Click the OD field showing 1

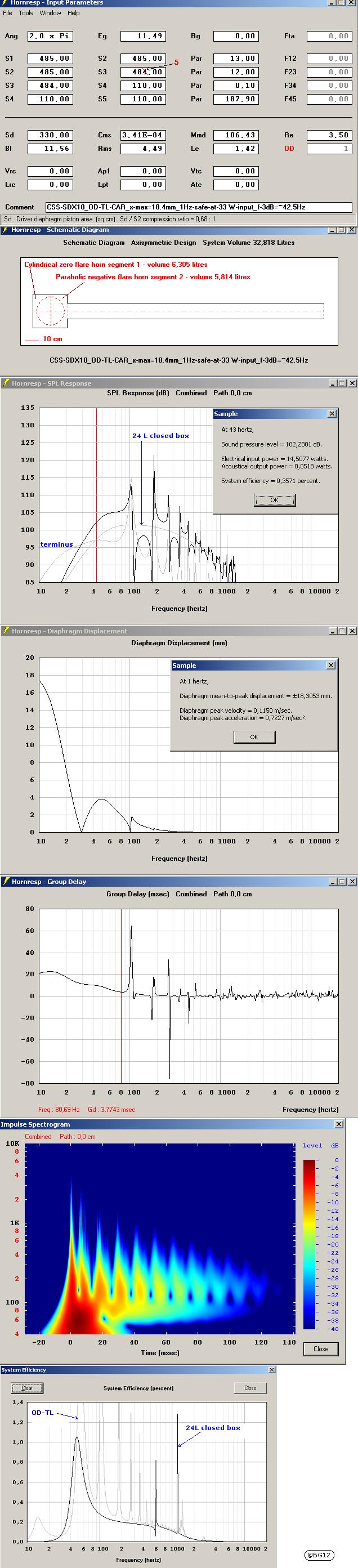(x=329, y=149)
